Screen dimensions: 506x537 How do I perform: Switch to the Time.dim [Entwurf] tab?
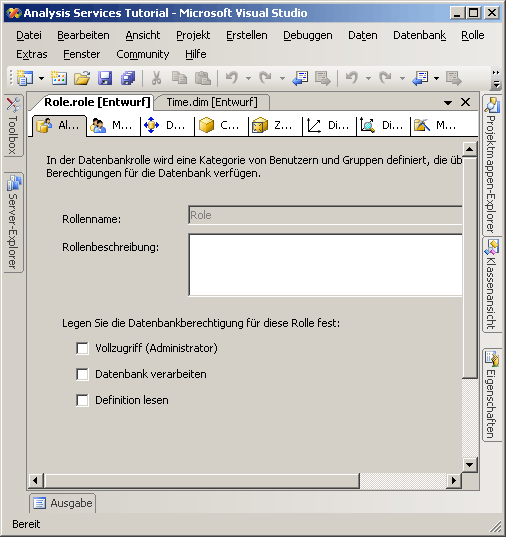tap(212, 102)
